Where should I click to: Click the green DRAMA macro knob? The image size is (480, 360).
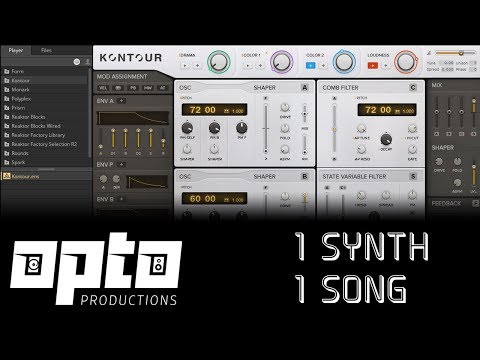coord(219,62)
